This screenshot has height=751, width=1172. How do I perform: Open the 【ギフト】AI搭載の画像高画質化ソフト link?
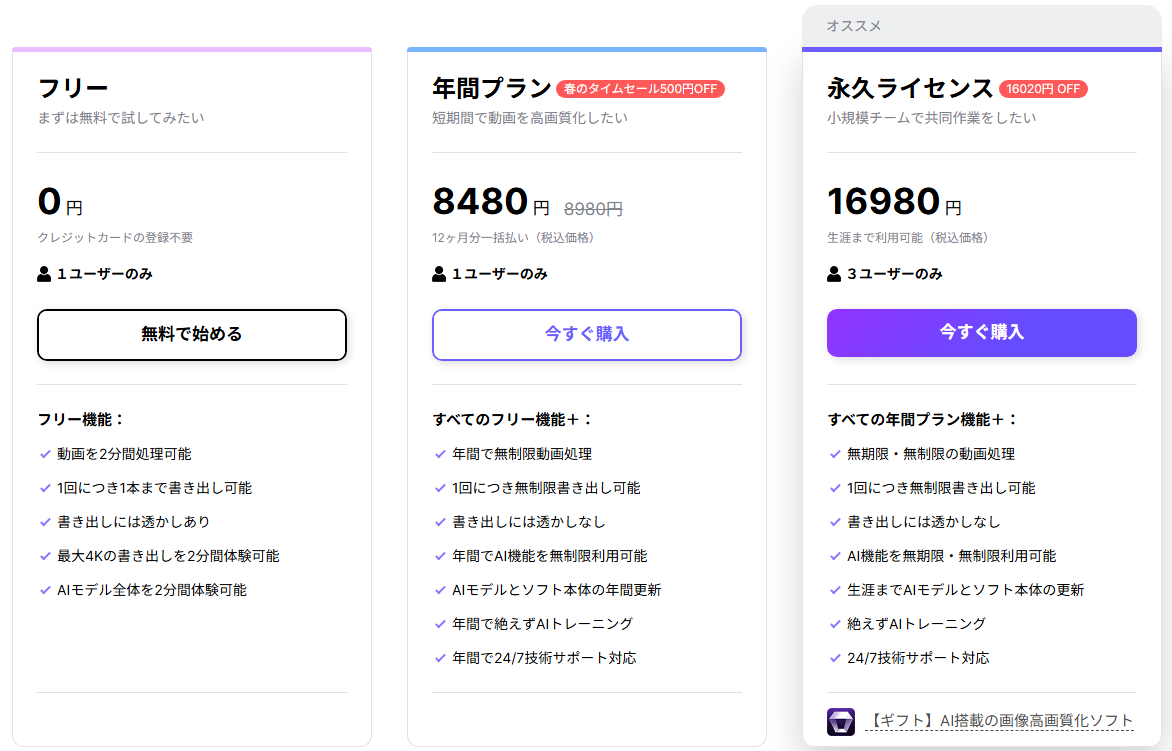[x=999, y=721]
